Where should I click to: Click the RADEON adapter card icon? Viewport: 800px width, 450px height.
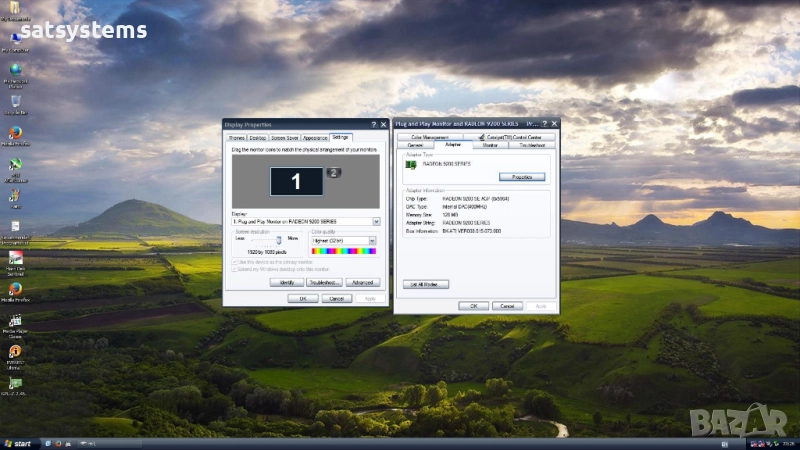coord(411,165)
